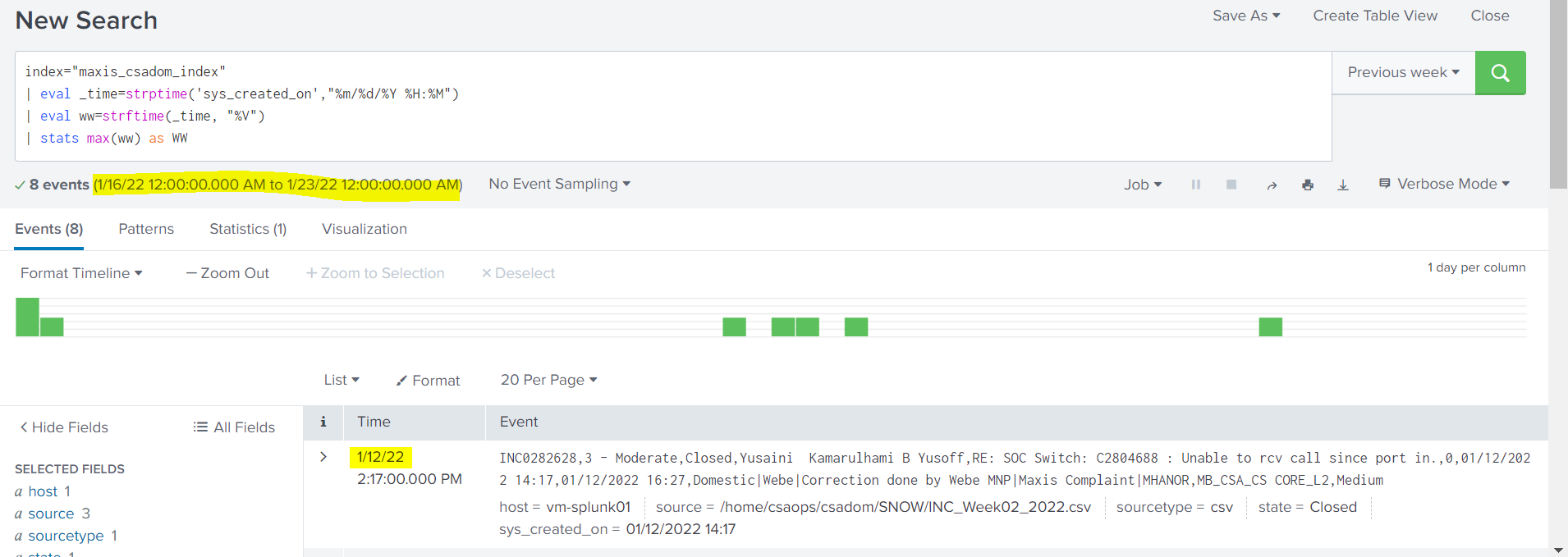Open the Format Timeline menu
This screenshot has height=557, width=1568.
[81, 273]
